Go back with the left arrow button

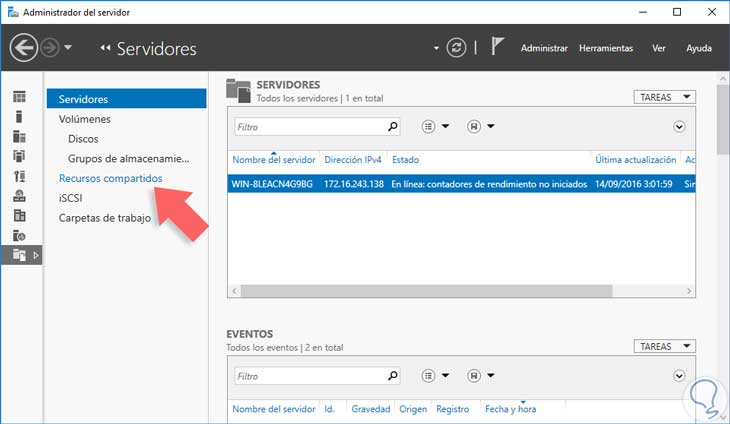click(24, 47)
